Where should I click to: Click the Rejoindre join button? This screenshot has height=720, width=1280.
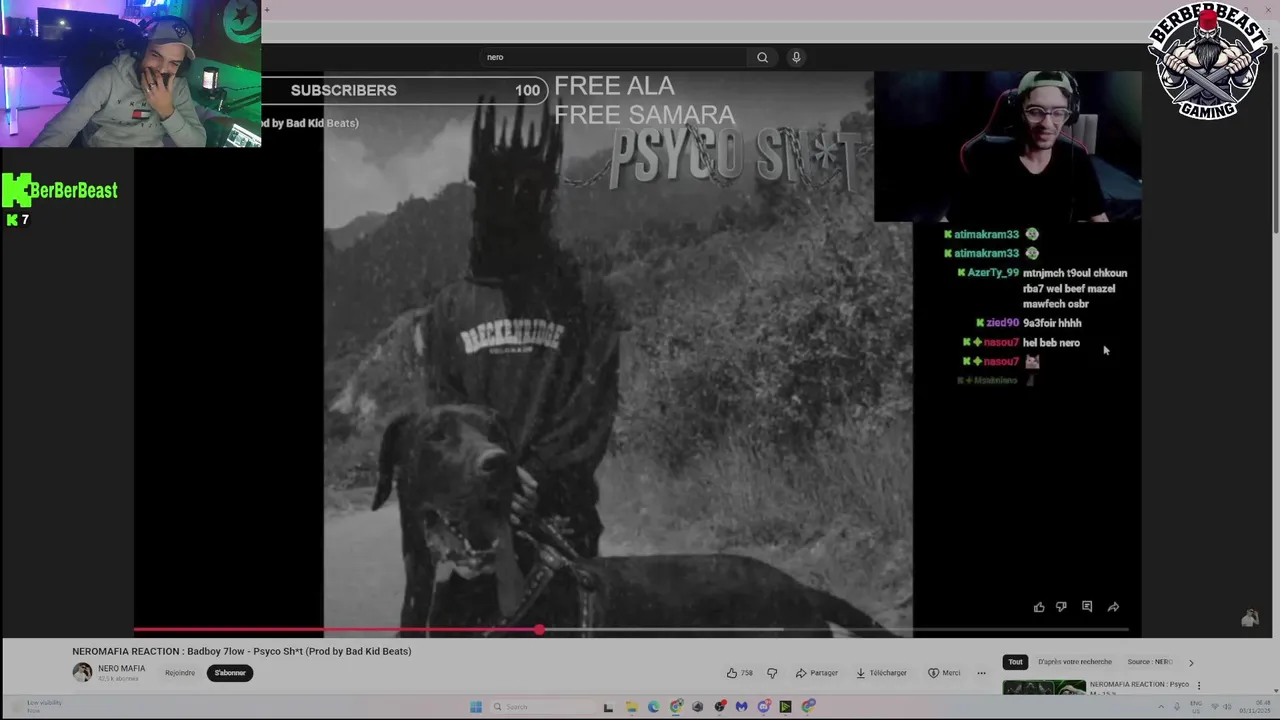[180, 673]
